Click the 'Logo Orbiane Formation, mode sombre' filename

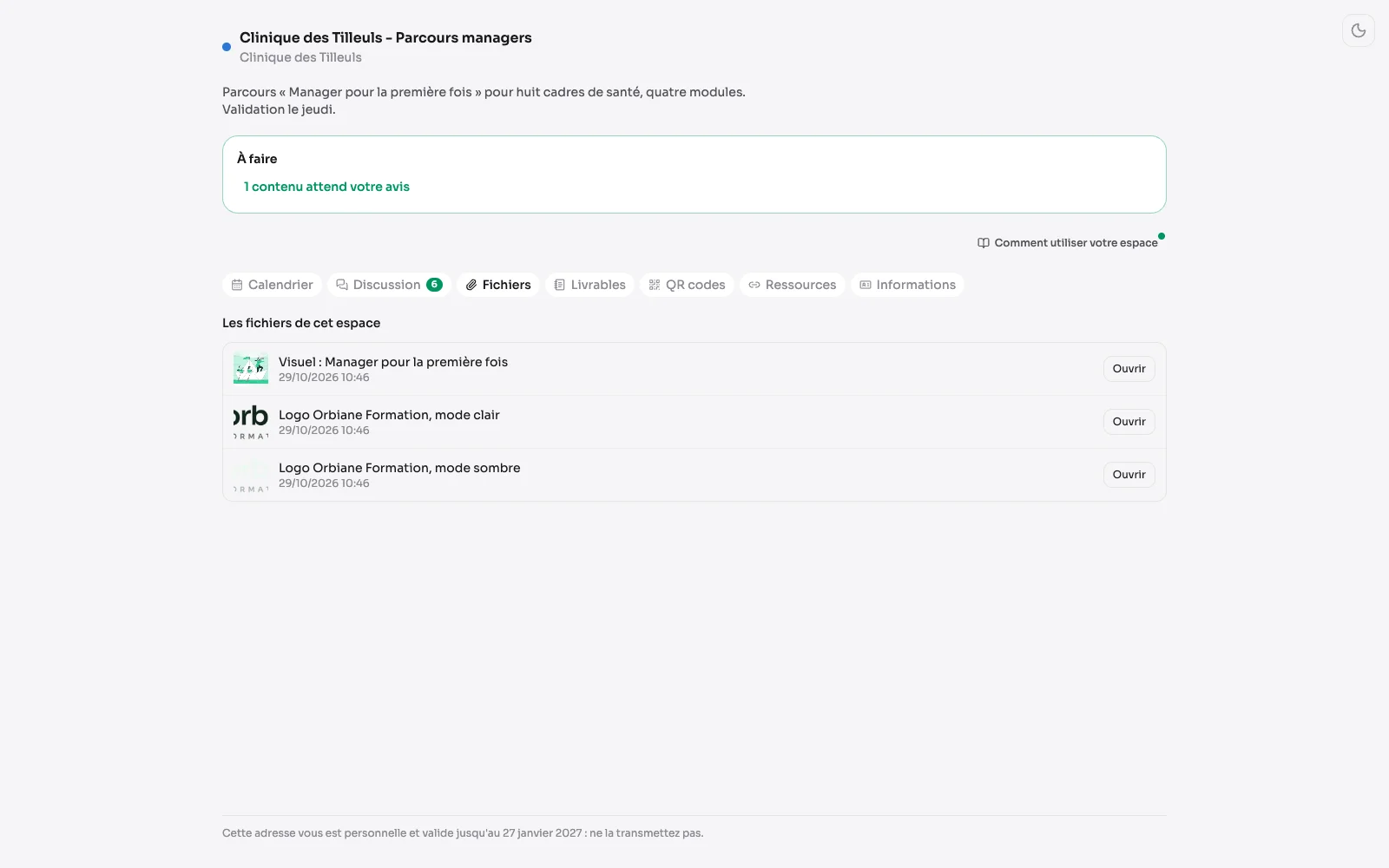[x=399, y=468]
